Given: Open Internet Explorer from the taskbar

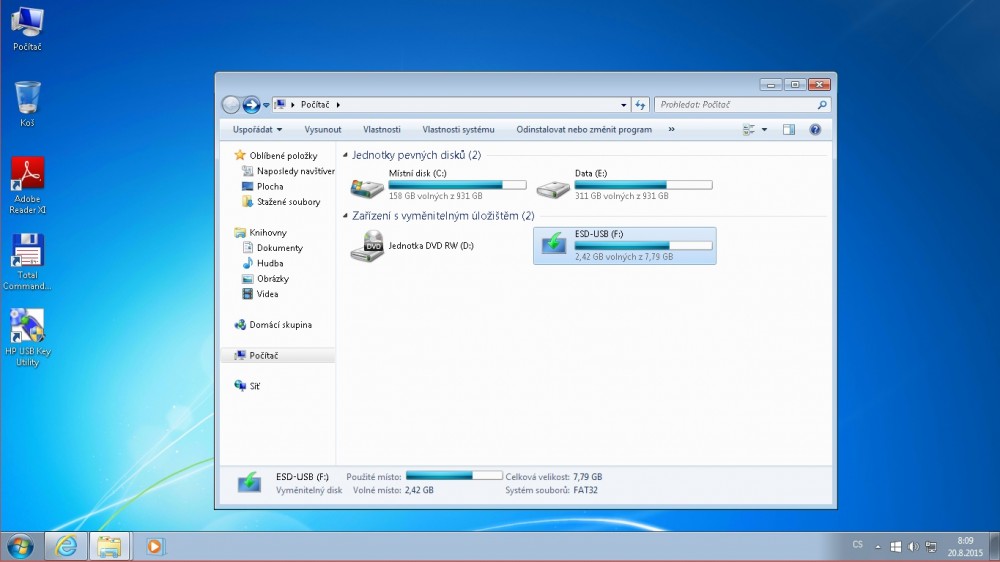Looking at the screenshot, I should coord(67,546).
